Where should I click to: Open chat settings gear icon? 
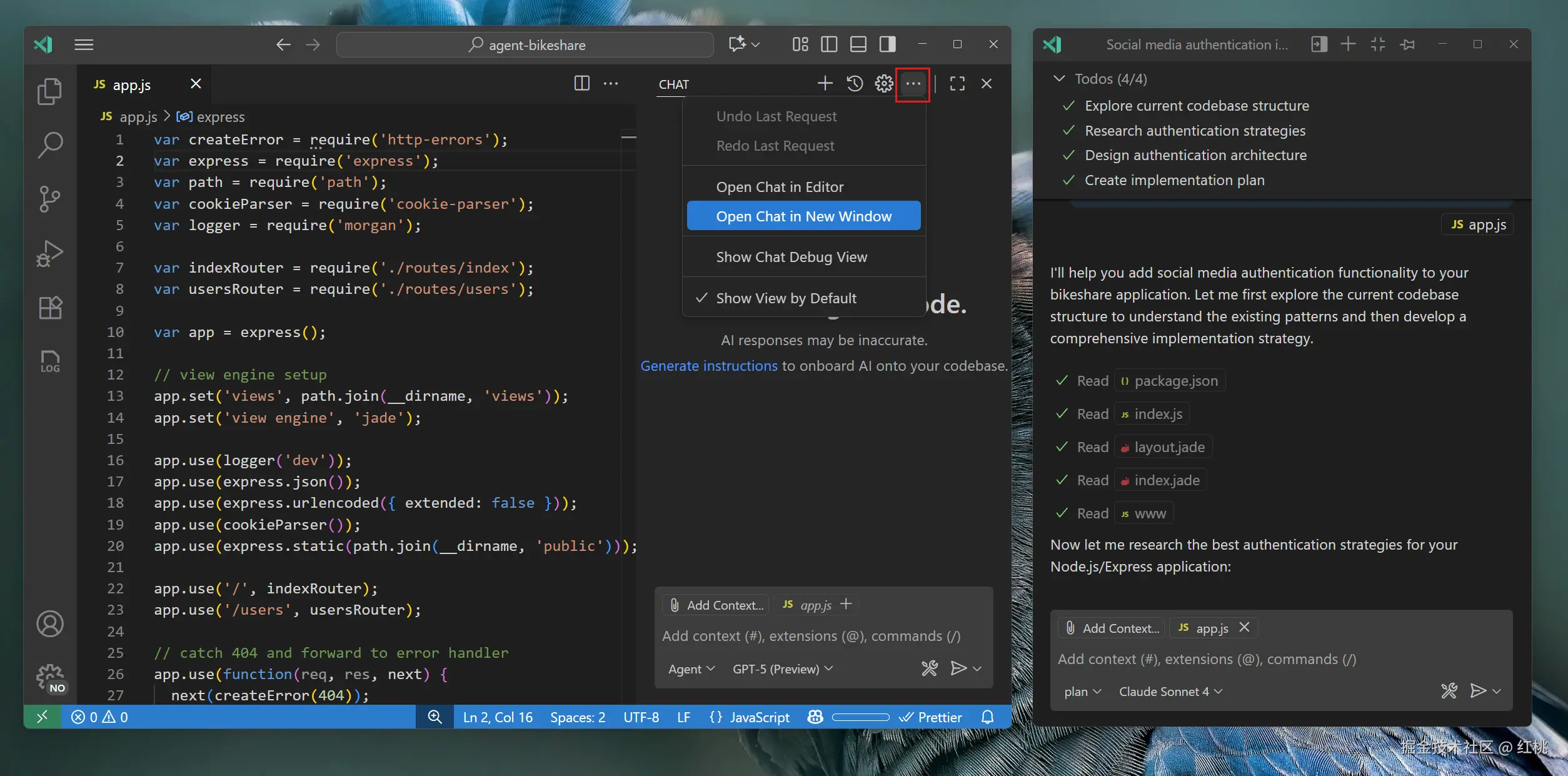point(883,83)
